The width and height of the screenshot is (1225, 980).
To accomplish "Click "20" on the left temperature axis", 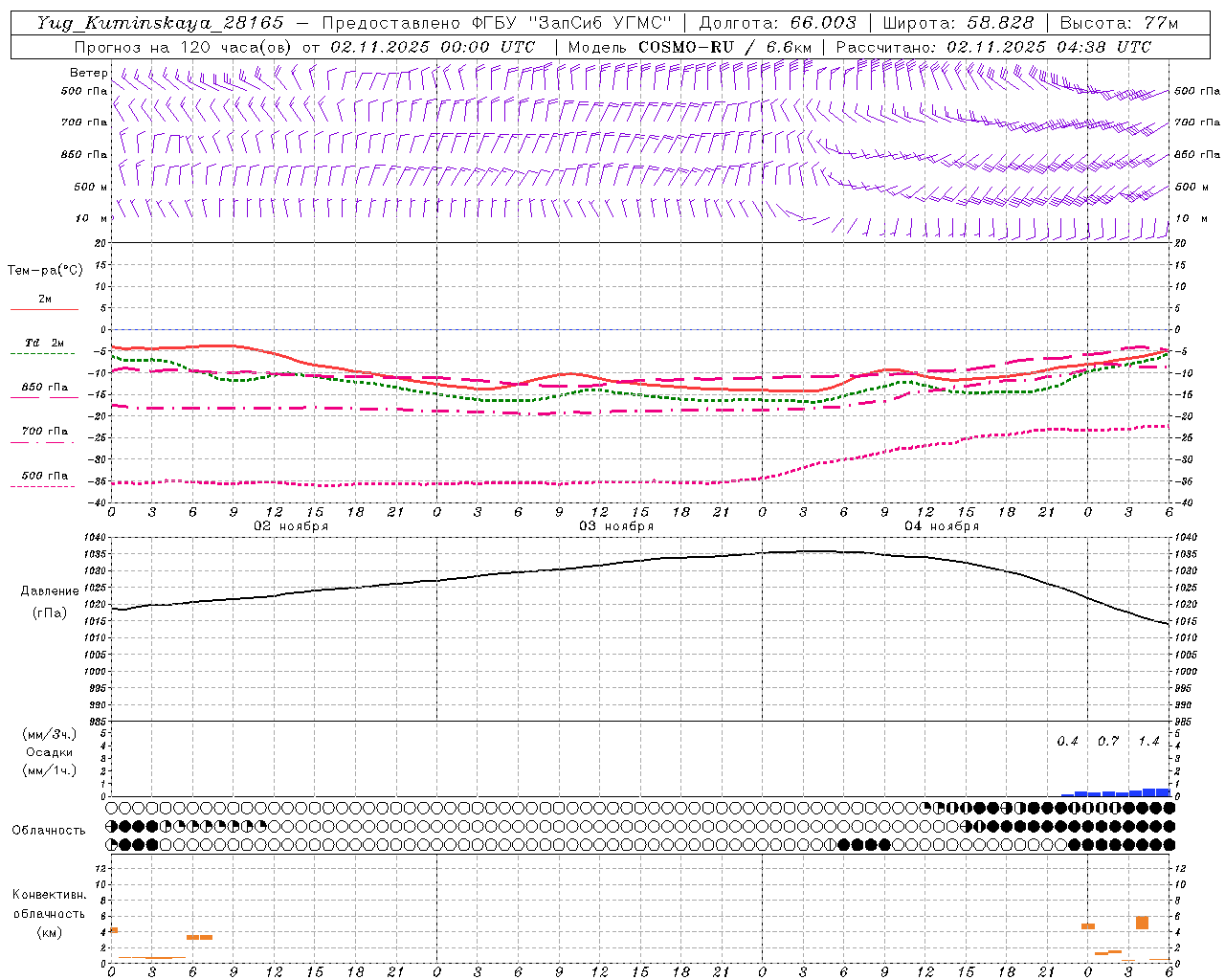I will coord(100,244).
